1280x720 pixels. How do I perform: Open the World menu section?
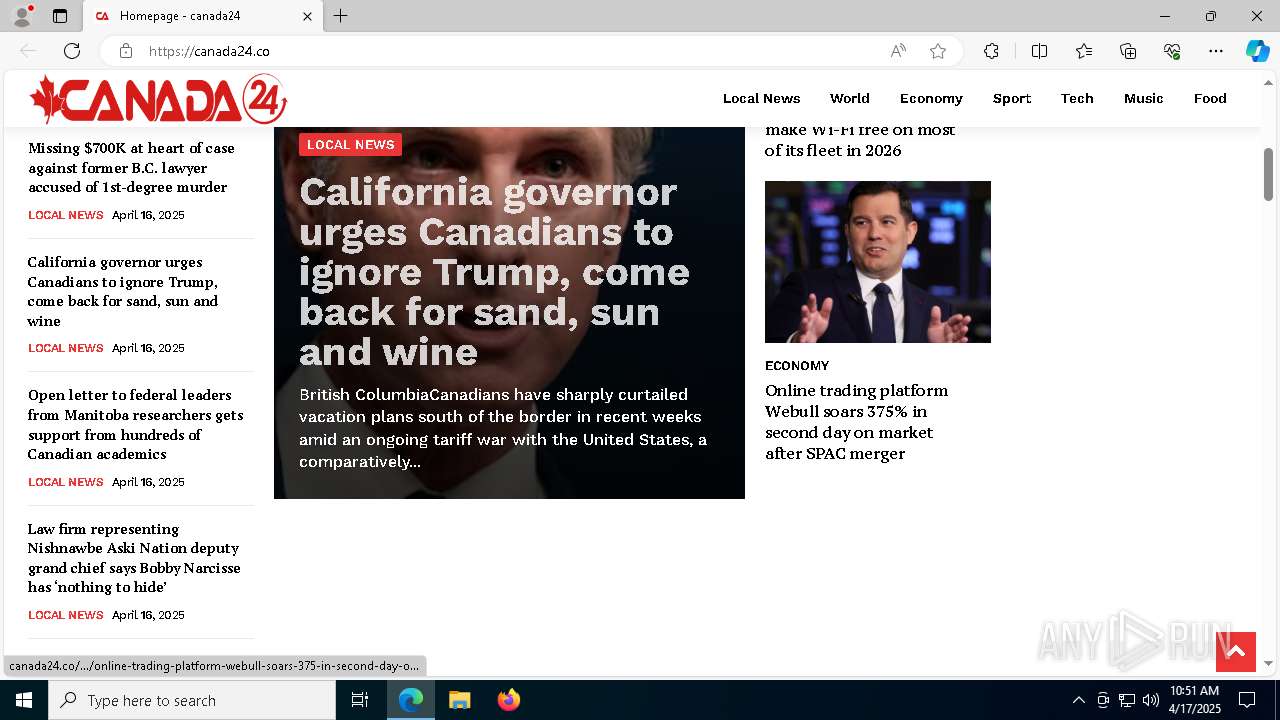849,98
